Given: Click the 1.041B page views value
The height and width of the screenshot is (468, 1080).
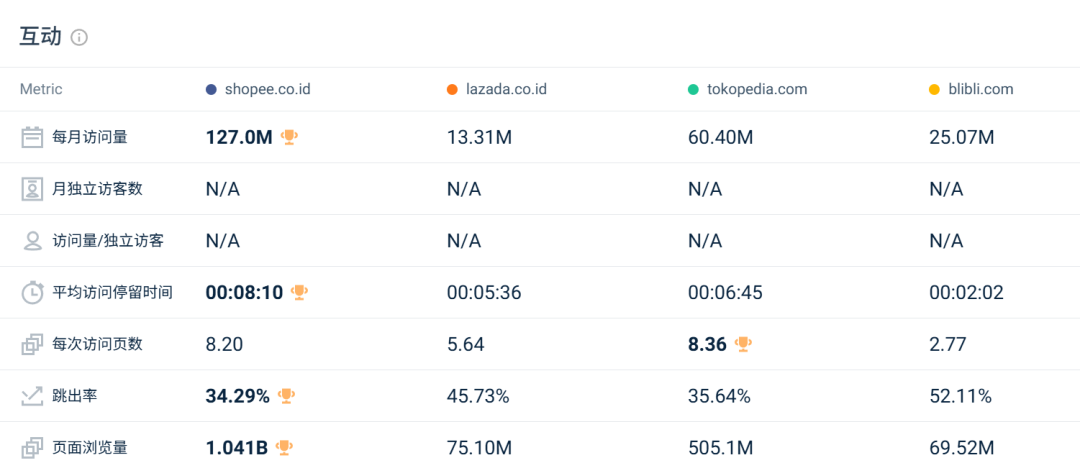Looking at the screenshot, I should (237, 448).
